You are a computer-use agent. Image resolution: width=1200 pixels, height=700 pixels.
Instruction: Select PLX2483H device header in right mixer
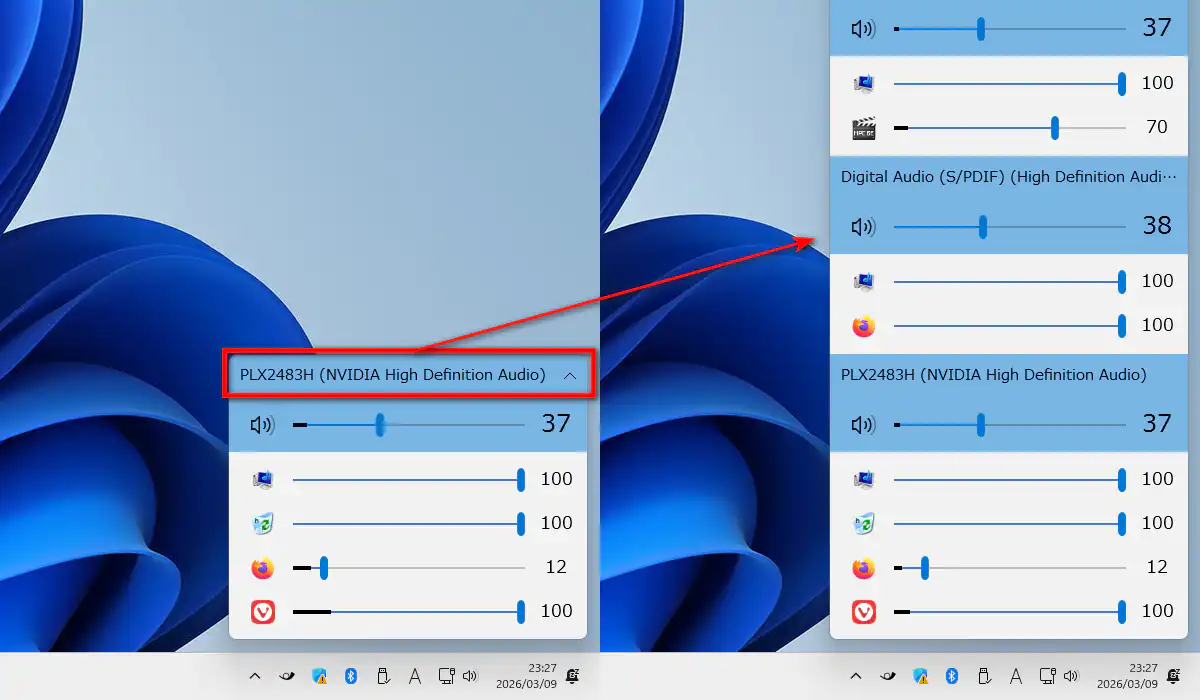click(993, 375)
